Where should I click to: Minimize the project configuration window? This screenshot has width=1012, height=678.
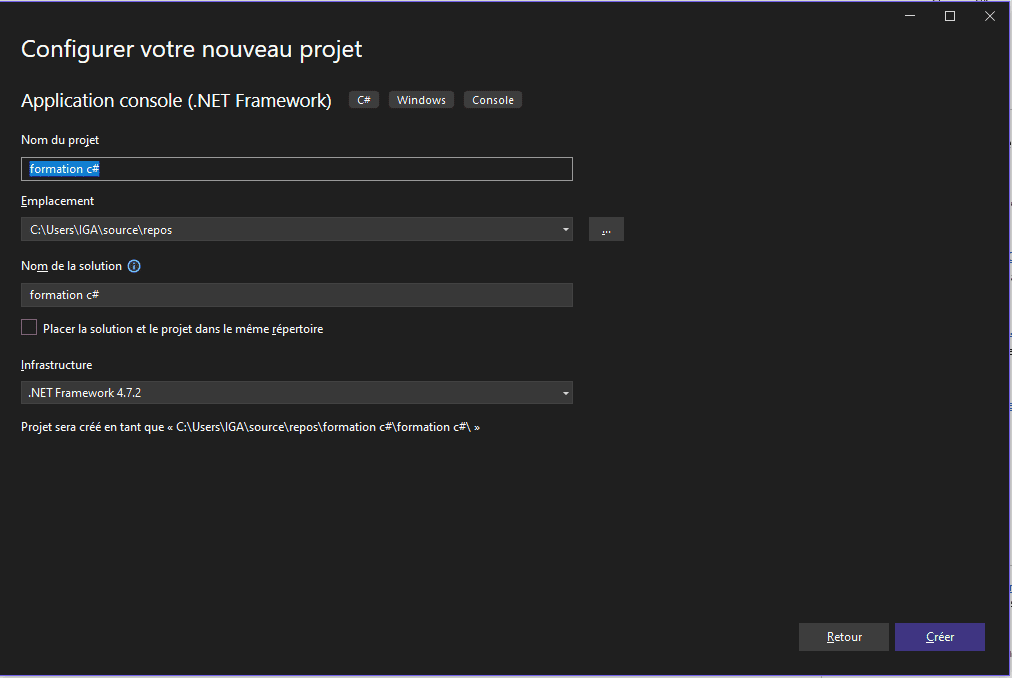point(910,16)
